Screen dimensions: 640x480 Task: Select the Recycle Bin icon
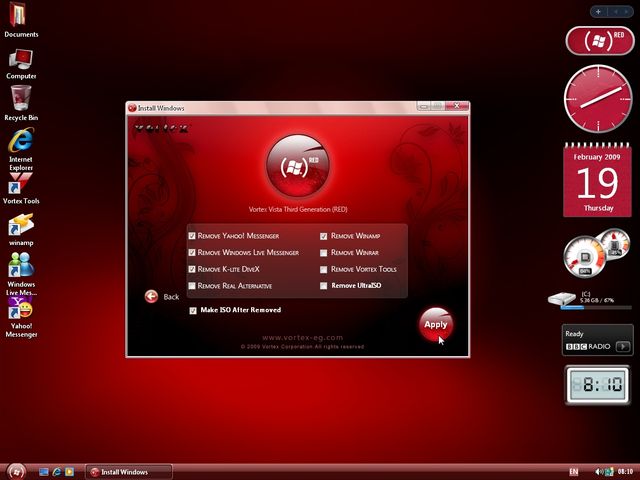(x=21, y=103)
